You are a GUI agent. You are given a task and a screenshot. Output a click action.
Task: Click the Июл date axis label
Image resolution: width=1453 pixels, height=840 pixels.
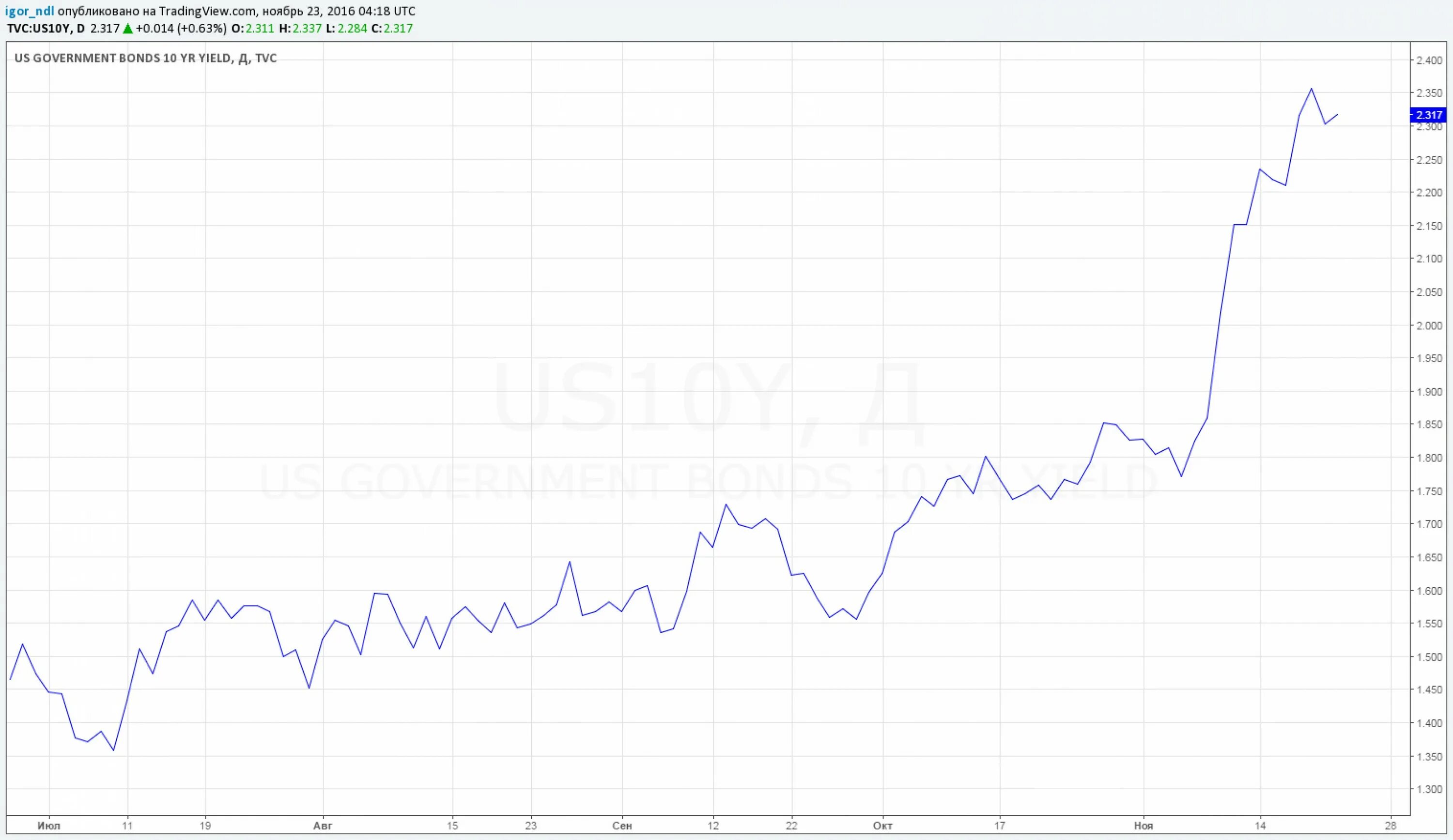tap(48, 825)
